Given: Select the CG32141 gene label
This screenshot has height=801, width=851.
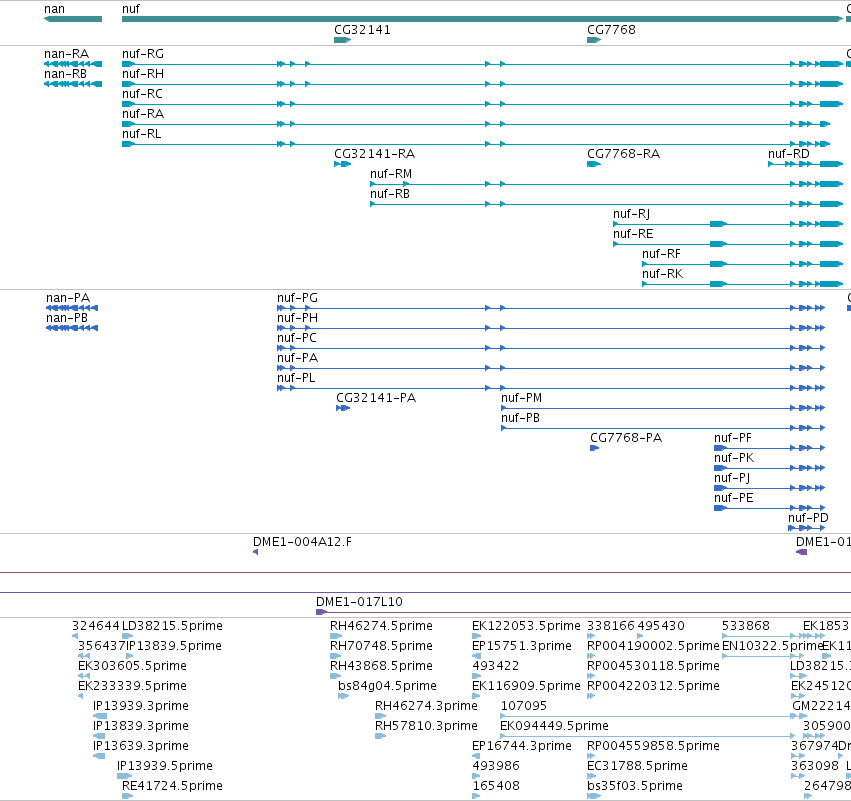Looking at the screenshot, I should click(x=363, y=30).
